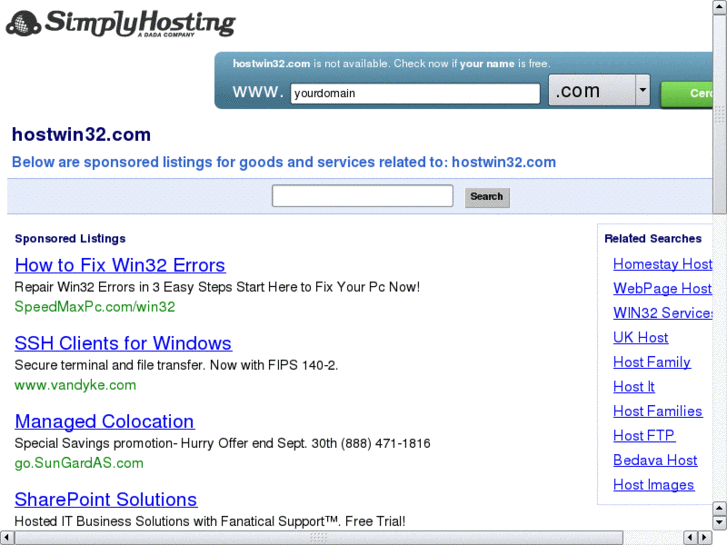The image size is (727, 545).
Task: Select Host Images related search
Action: coord(654,485)
